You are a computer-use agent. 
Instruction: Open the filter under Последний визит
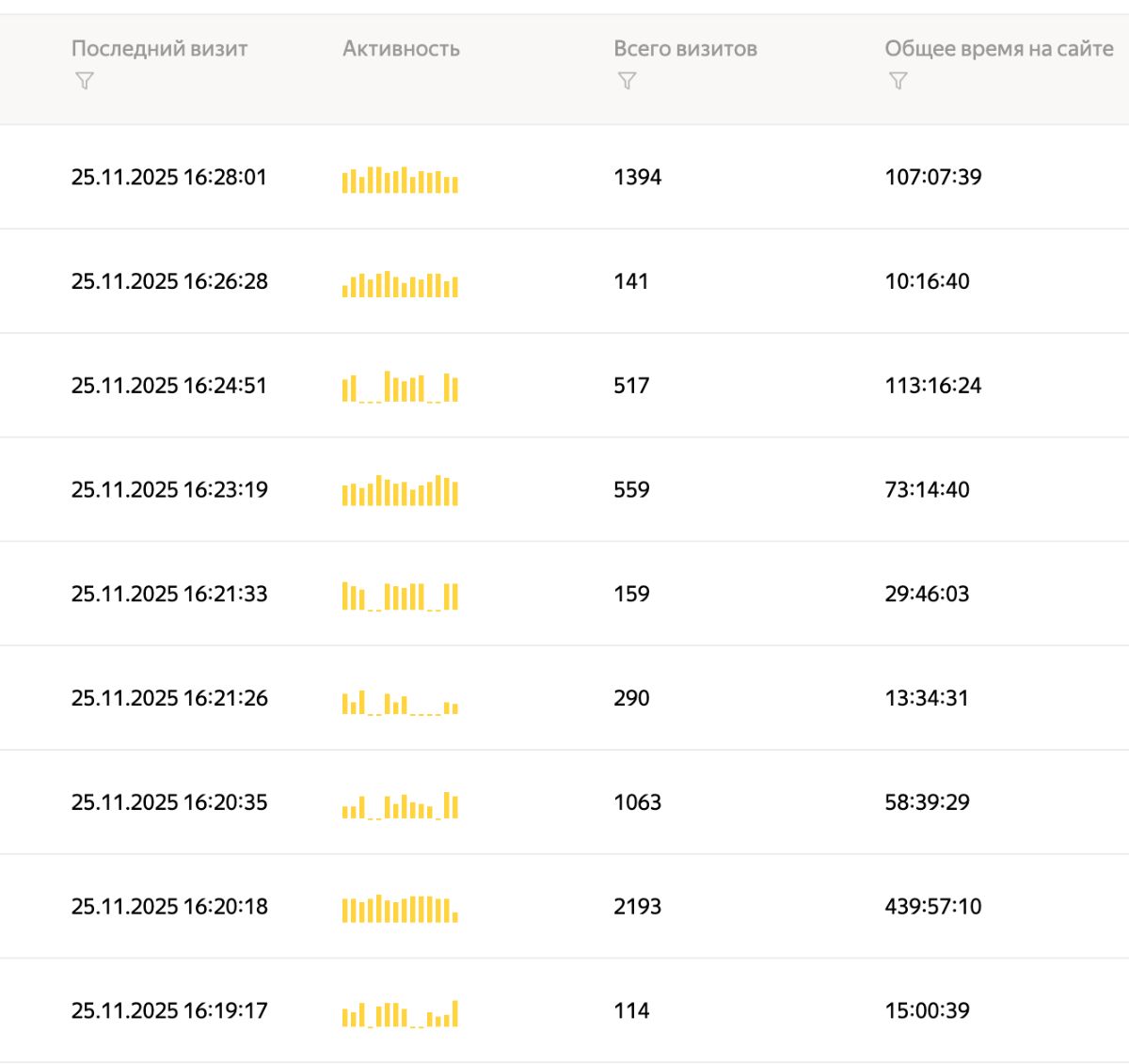point(85,81)
